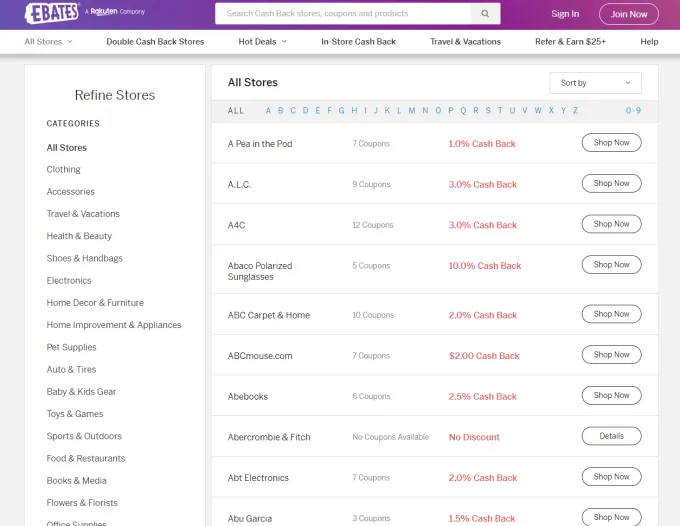Viewport: 680px width, 526px height.
Task: Open Double Cash Back Stores menu item
Action: coord(155,42)
